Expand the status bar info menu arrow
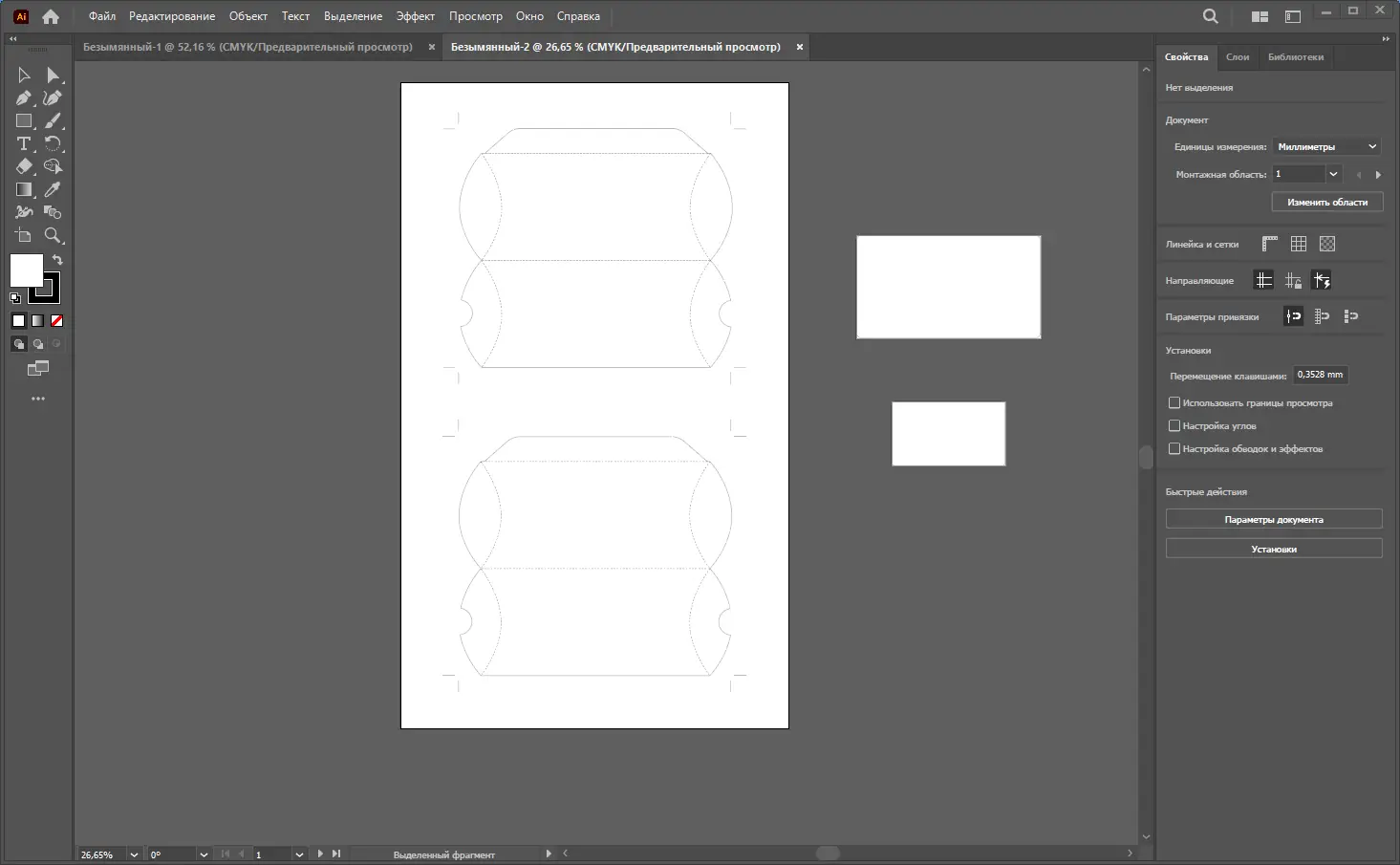Screen dimensions: 1400x865 click(549, 854)
